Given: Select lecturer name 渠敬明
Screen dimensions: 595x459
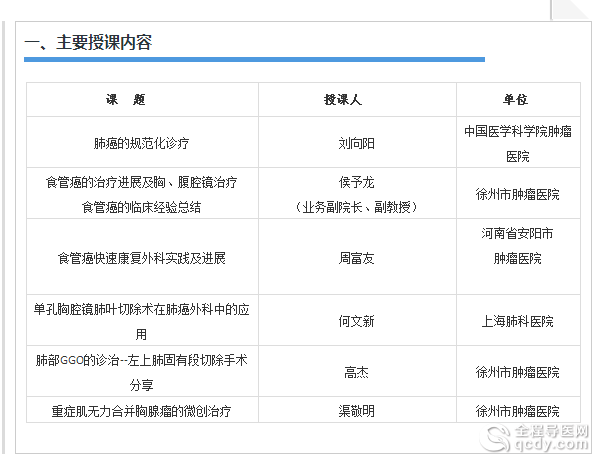Looking at the screenshot, I should [356, 411].
